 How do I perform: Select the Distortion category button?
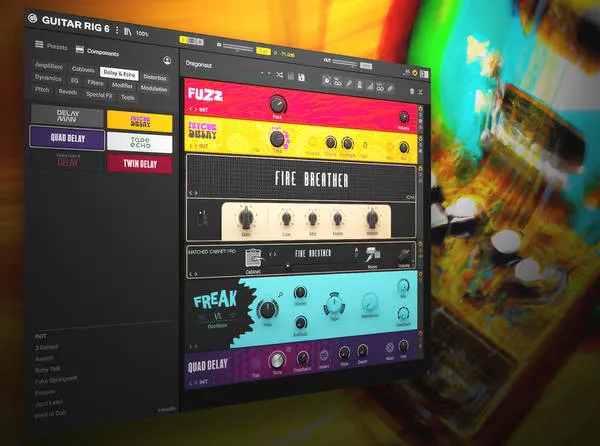pyautogui.click(x=155, y=77)
